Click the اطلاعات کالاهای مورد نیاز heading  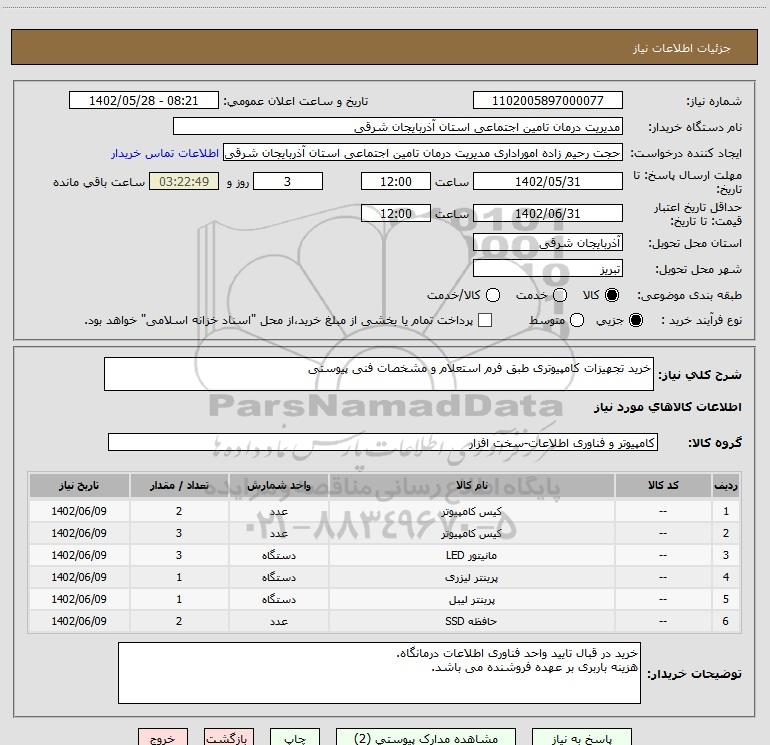(x=668, y=407)
